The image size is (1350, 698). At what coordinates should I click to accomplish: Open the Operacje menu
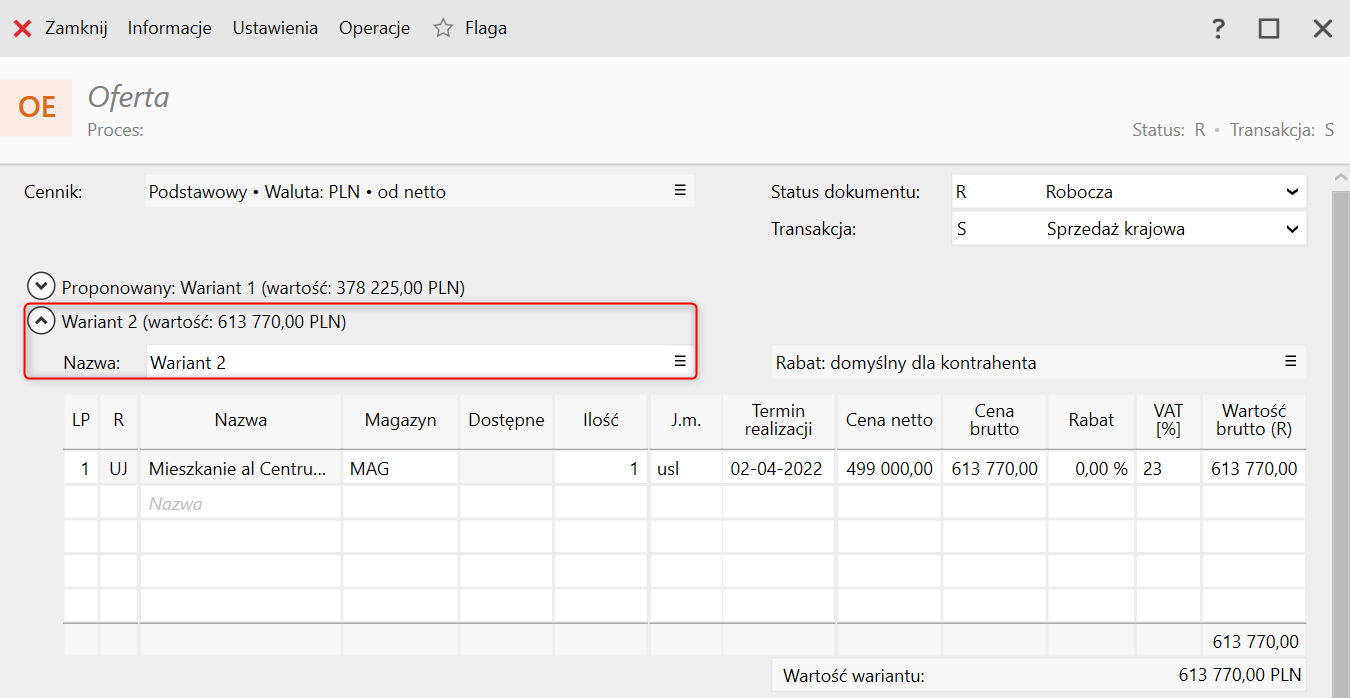[374, 28]
